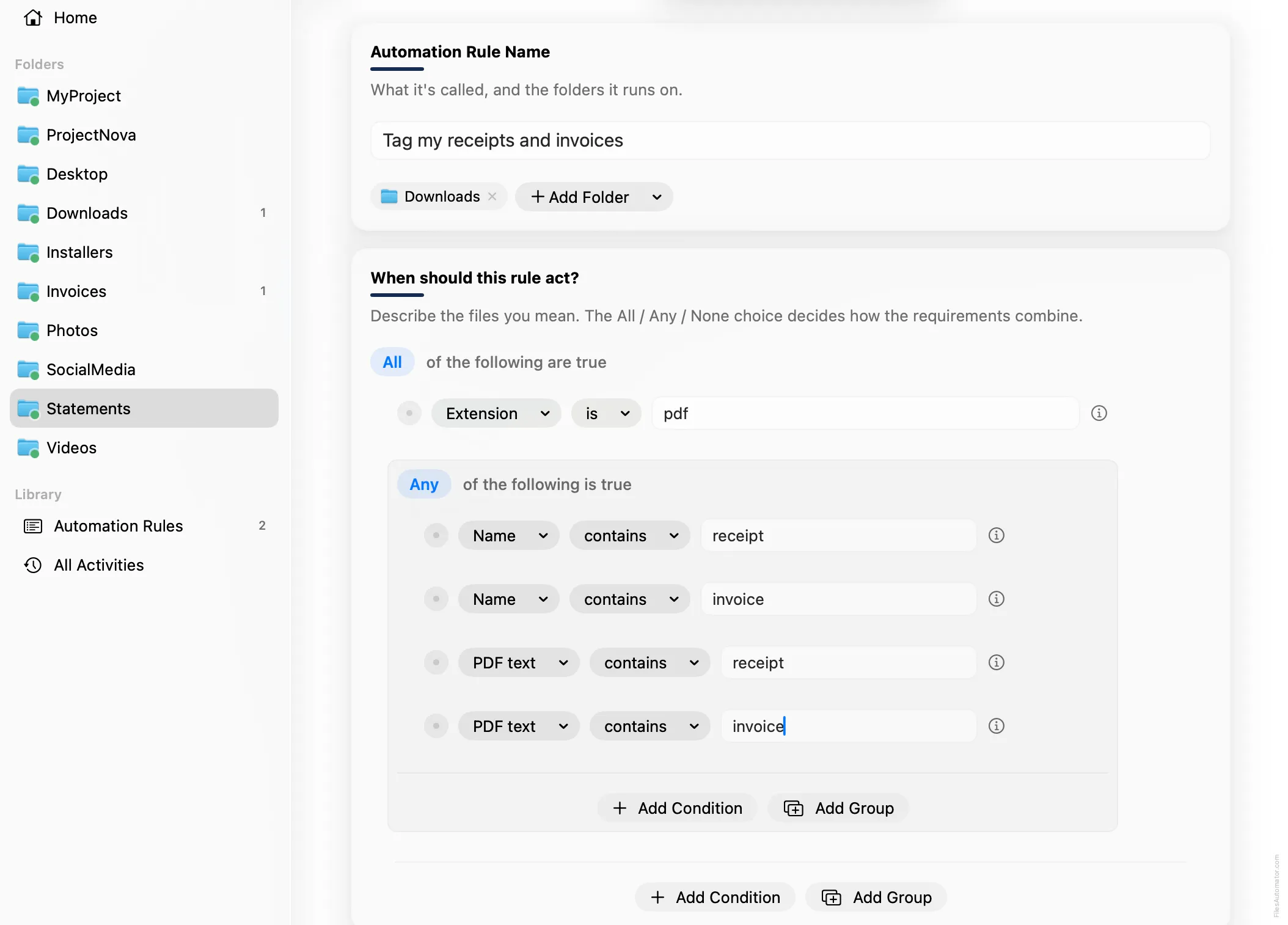Toggle the Extension condition handle

[409, 414]
